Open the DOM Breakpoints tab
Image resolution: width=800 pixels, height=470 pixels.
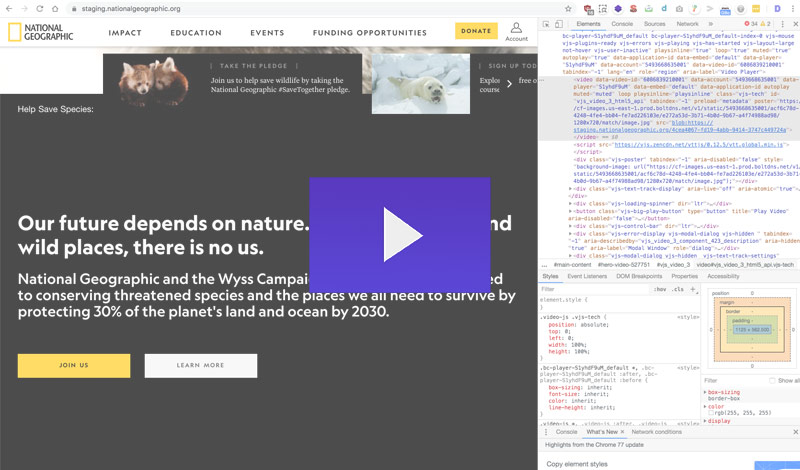pyautogui.click(x=639, y=276)
